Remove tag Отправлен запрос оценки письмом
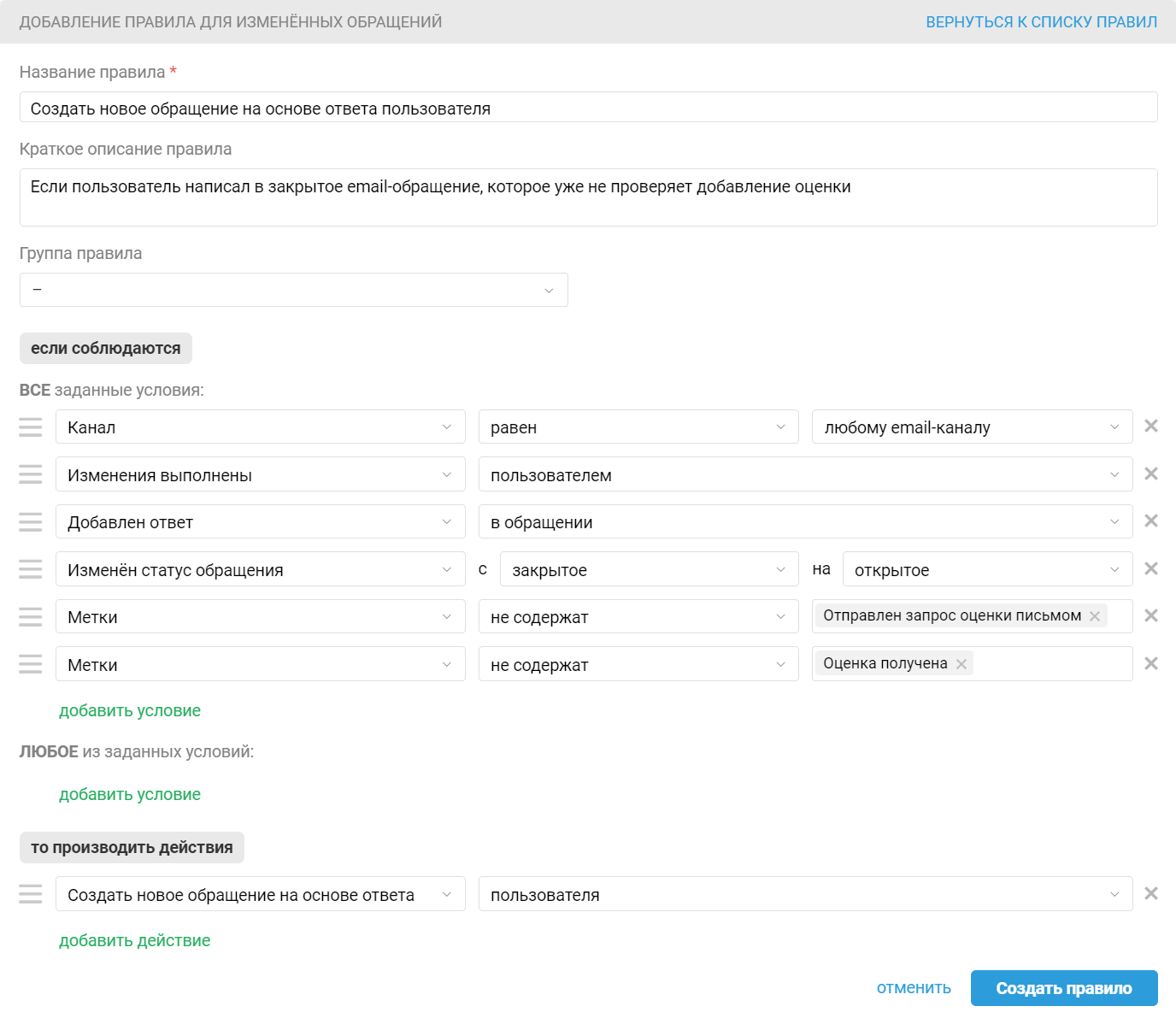Viewport: 1176px width, 1024px height. click(1095, 616)
